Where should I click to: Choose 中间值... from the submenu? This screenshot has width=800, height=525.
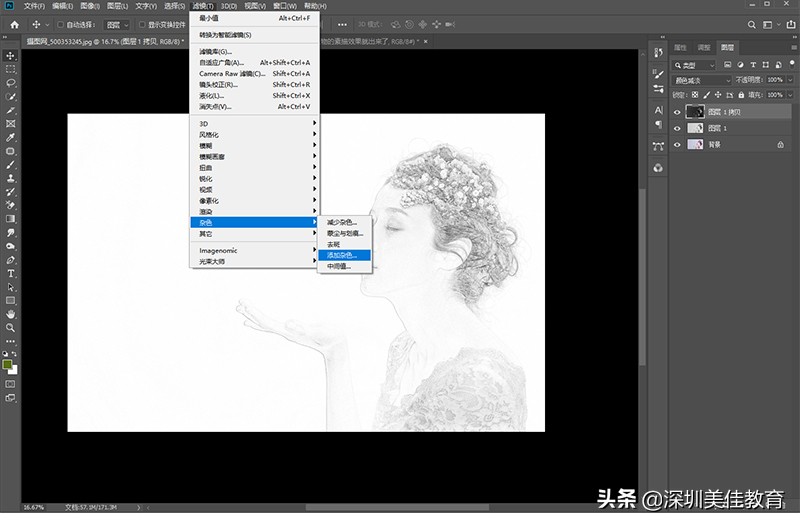click(344, 266)
